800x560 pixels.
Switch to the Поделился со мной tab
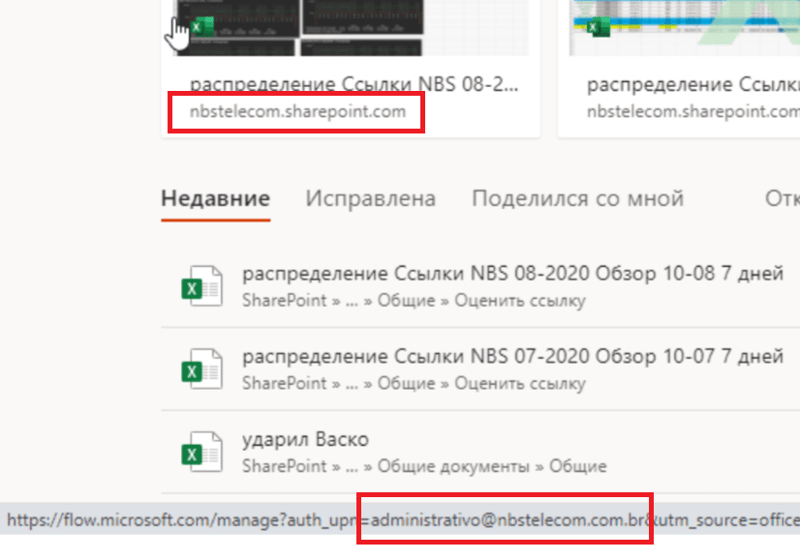(x=578, y=198)
